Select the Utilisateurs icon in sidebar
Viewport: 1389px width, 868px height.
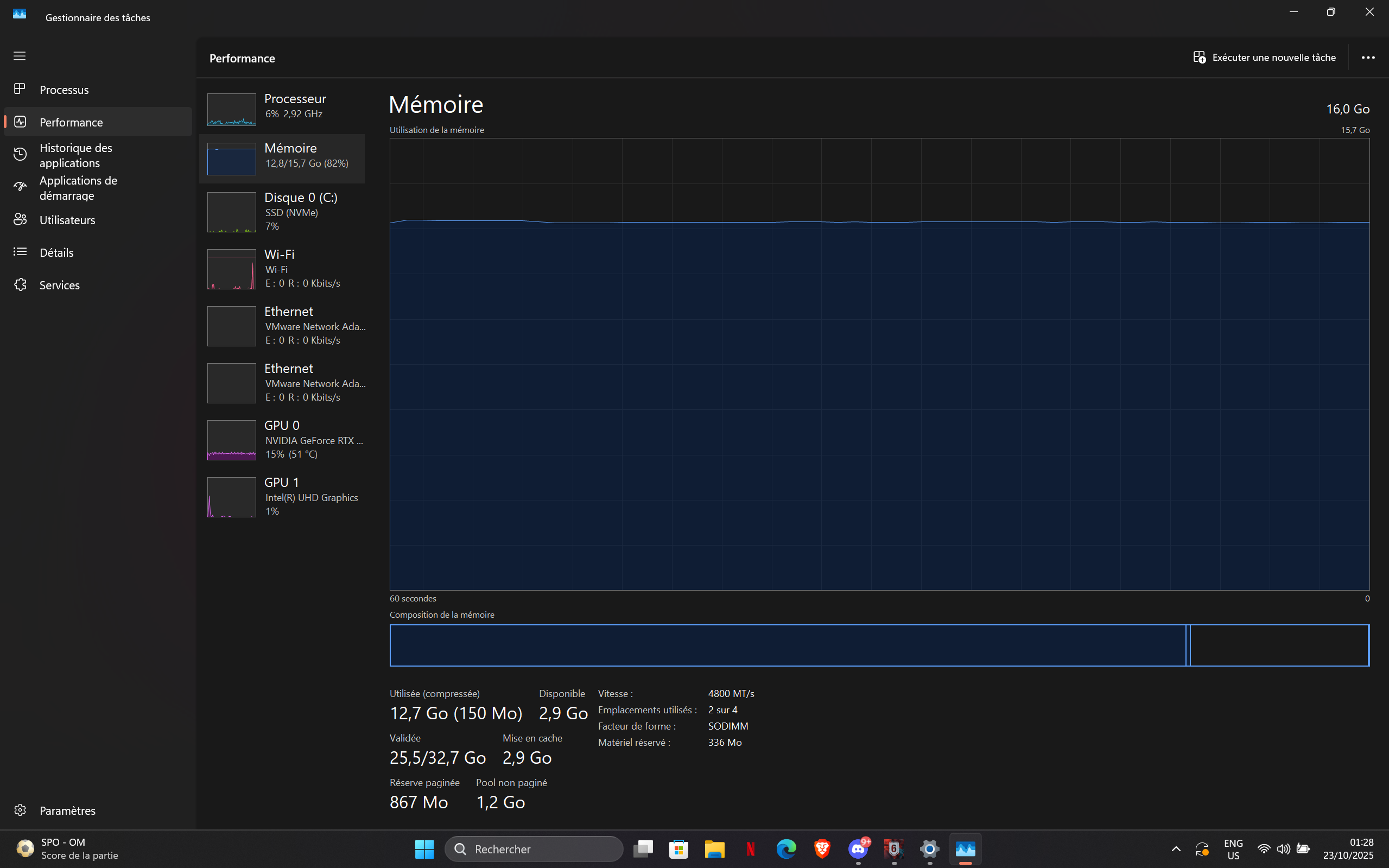coord(20,219)
